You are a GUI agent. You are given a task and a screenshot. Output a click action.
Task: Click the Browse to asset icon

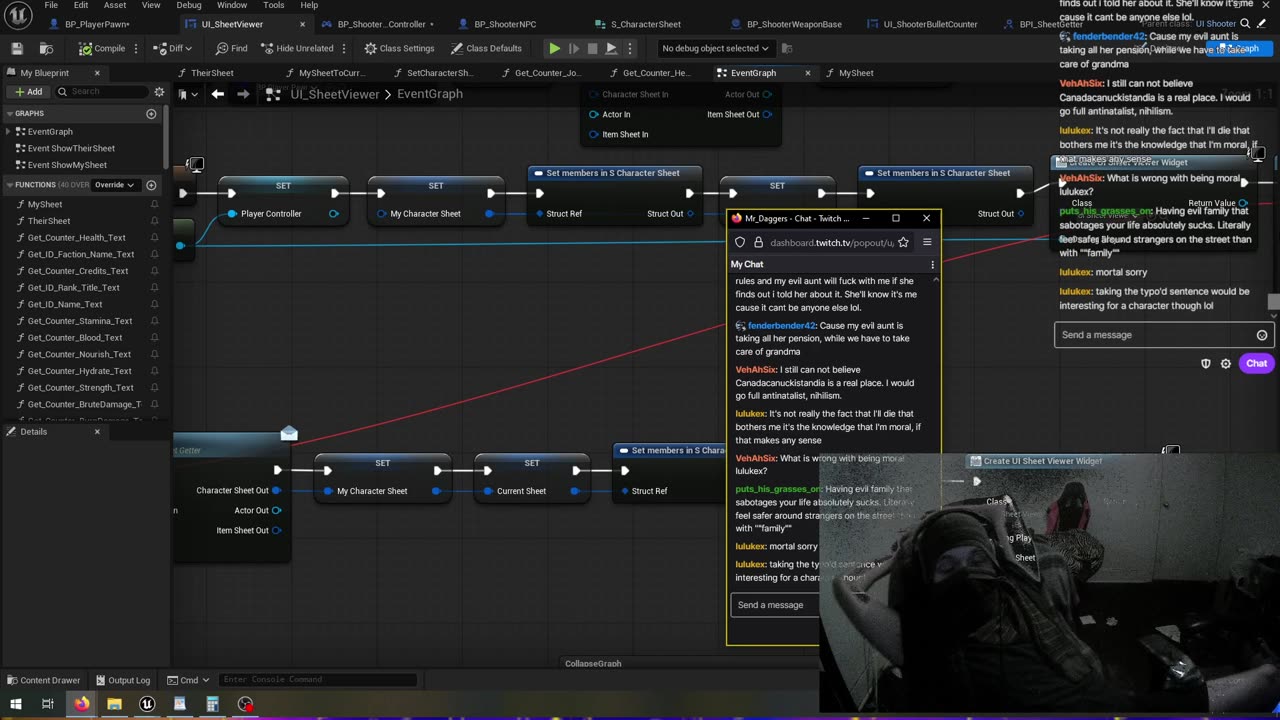coord(46,48)
